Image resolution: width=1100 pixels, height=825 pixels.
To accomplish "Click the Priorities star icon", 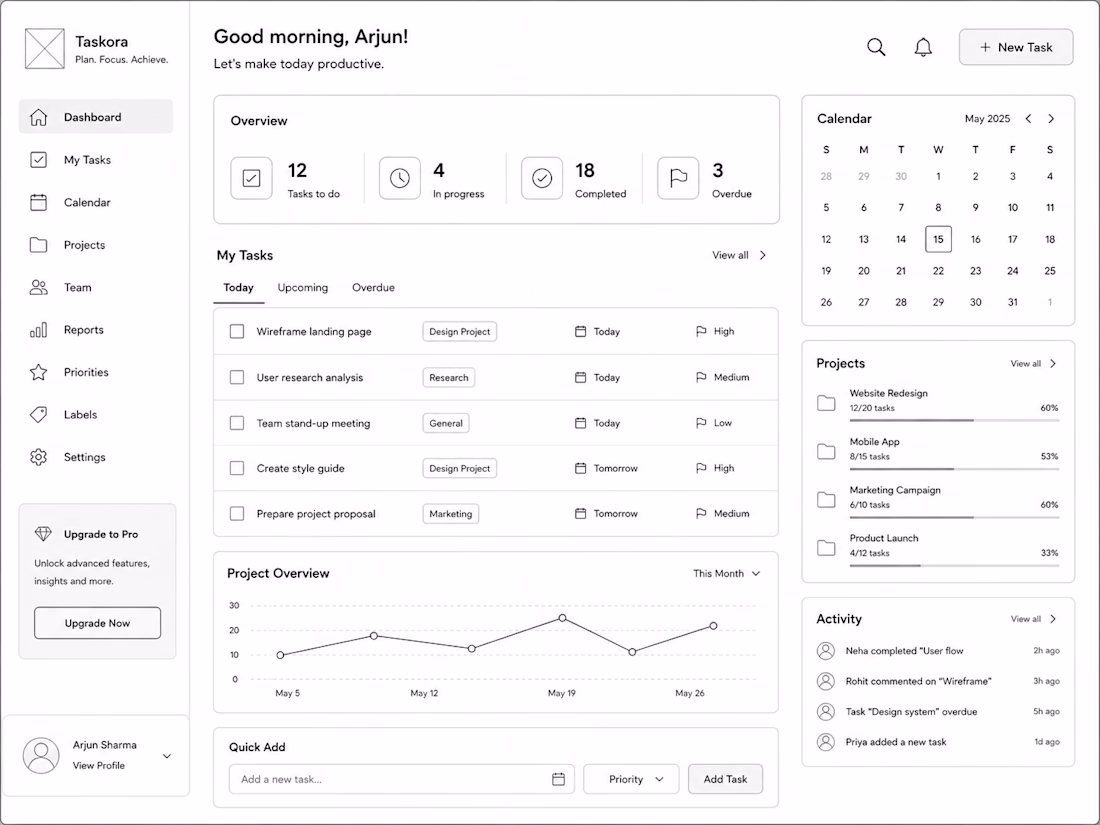I will (x=39, y=372).
